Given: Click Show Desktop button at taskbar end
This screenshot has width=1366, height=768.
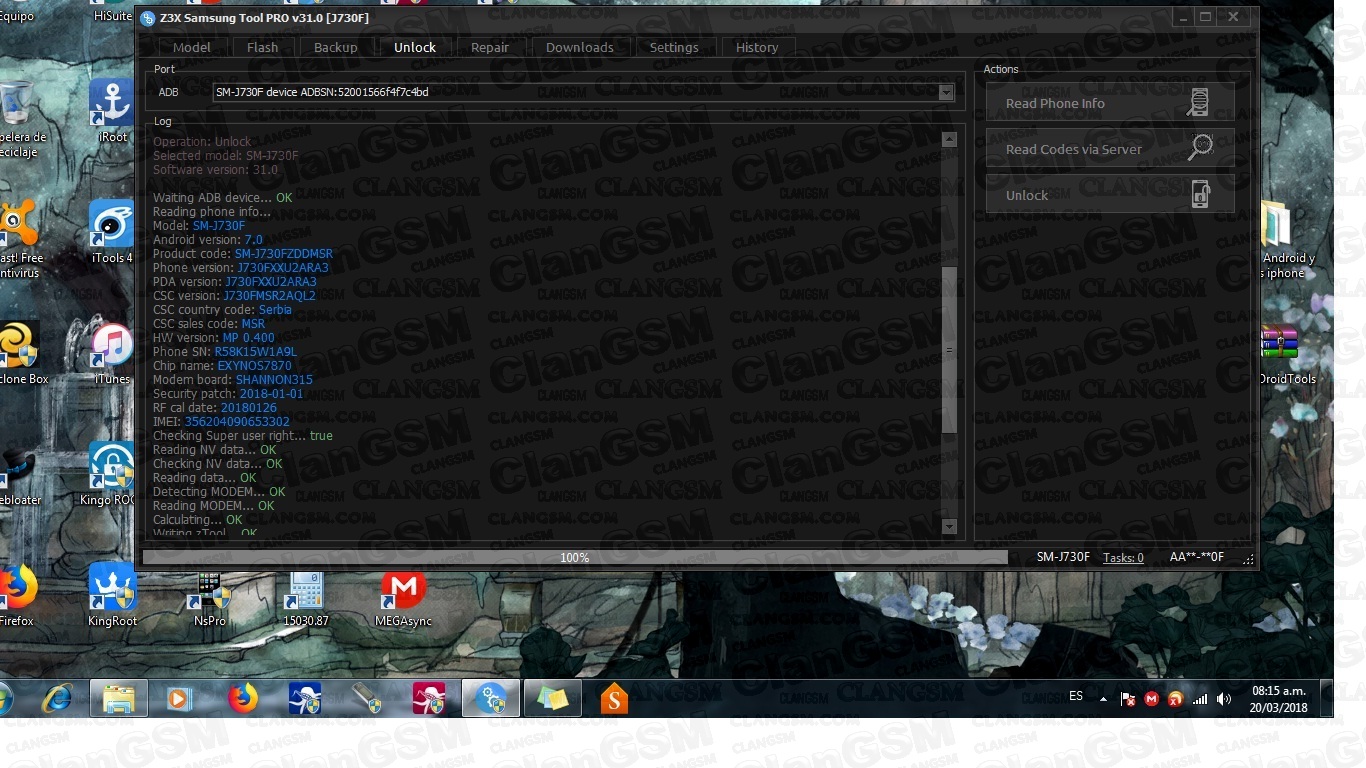Looking at the screenshot, I should [1327, 698].
